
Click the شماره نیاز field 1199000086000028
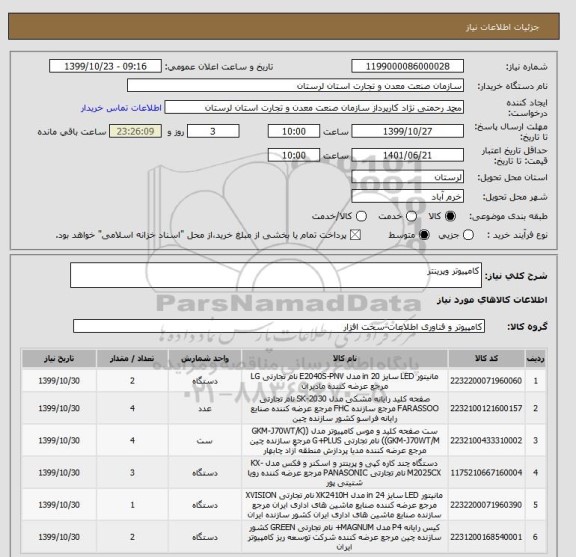[x=407, y=67]
